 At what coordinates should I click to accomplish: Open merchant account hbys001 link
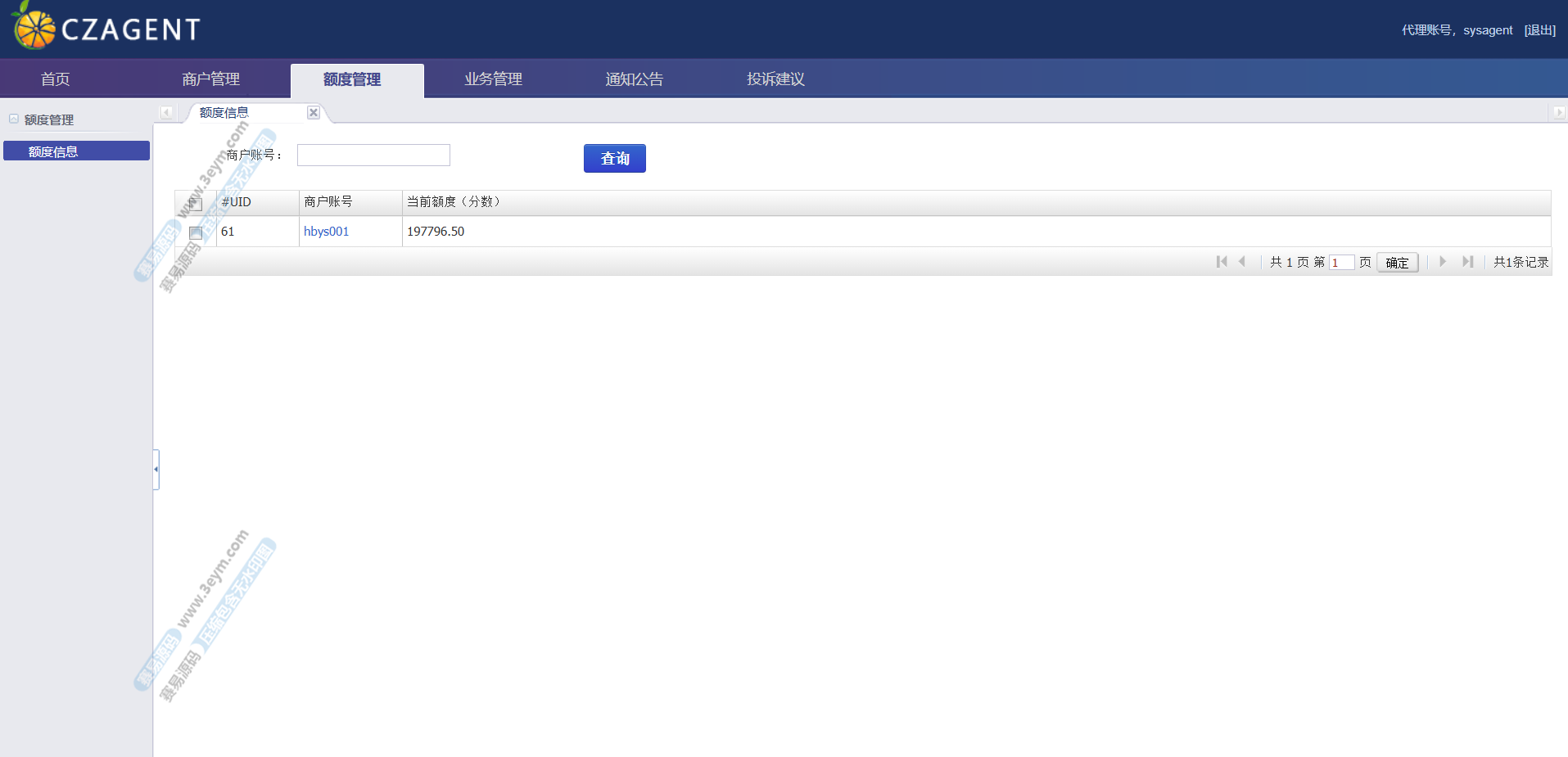pyautogui.click(x=326, y=232)
